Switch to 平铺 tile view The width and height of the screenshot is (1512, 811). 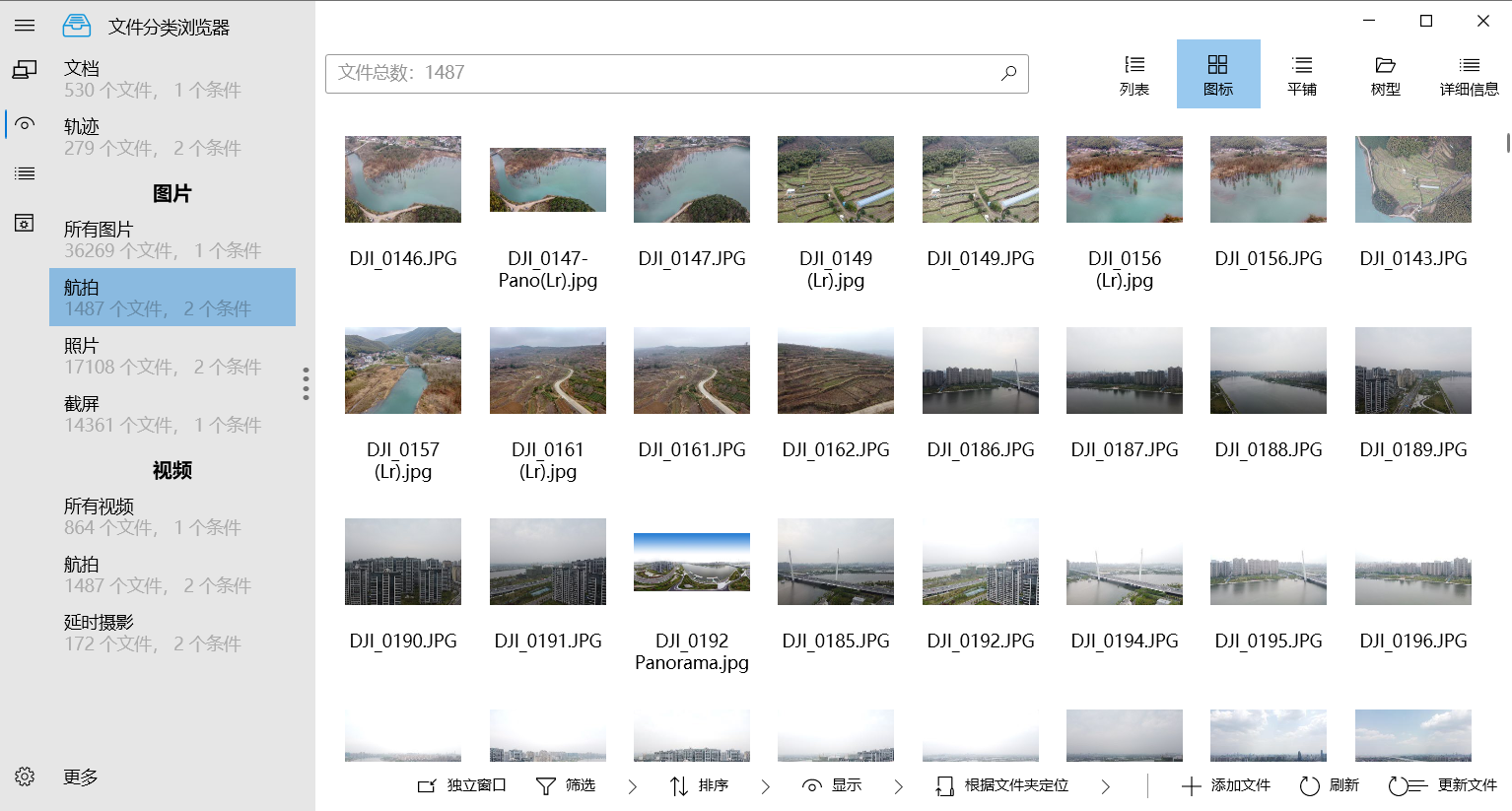pos(1302,74)
